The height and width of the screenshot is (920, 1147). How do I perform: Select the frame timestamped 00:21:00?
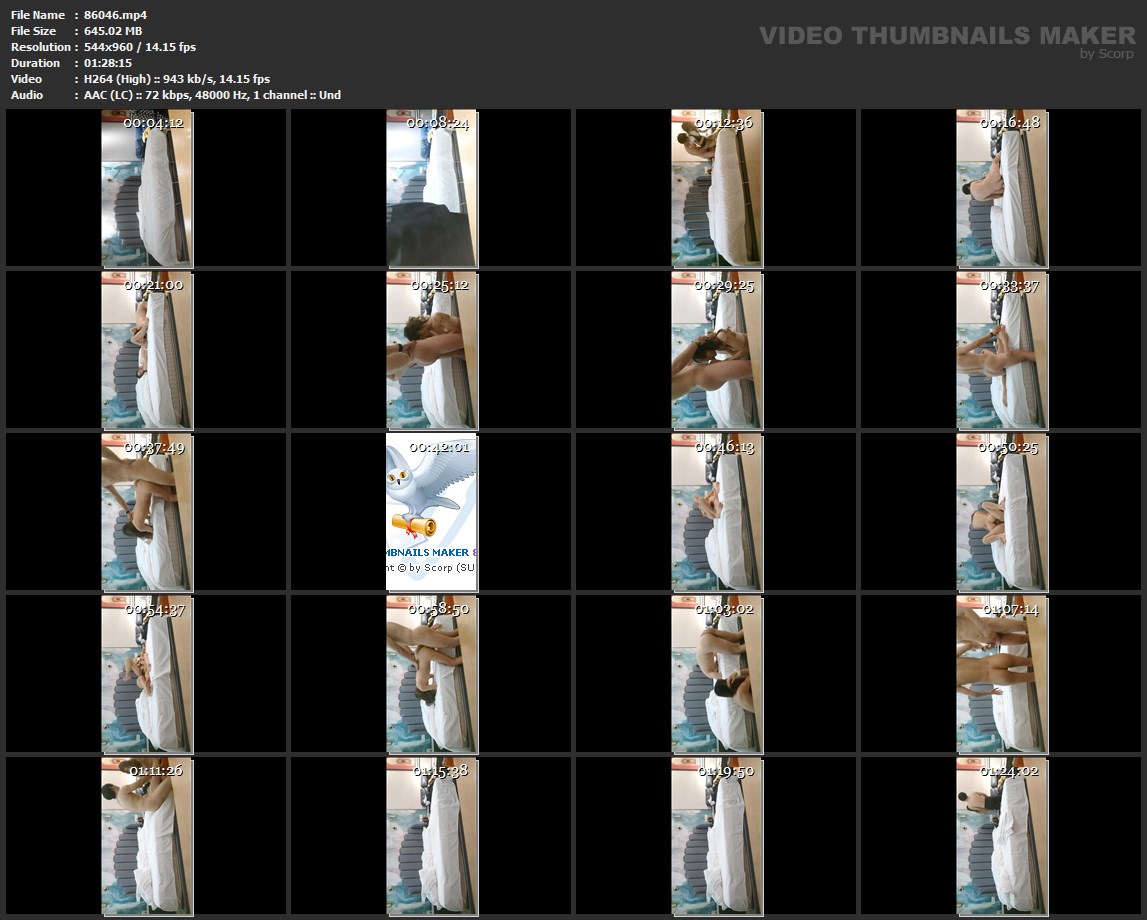tap(147, 350)
